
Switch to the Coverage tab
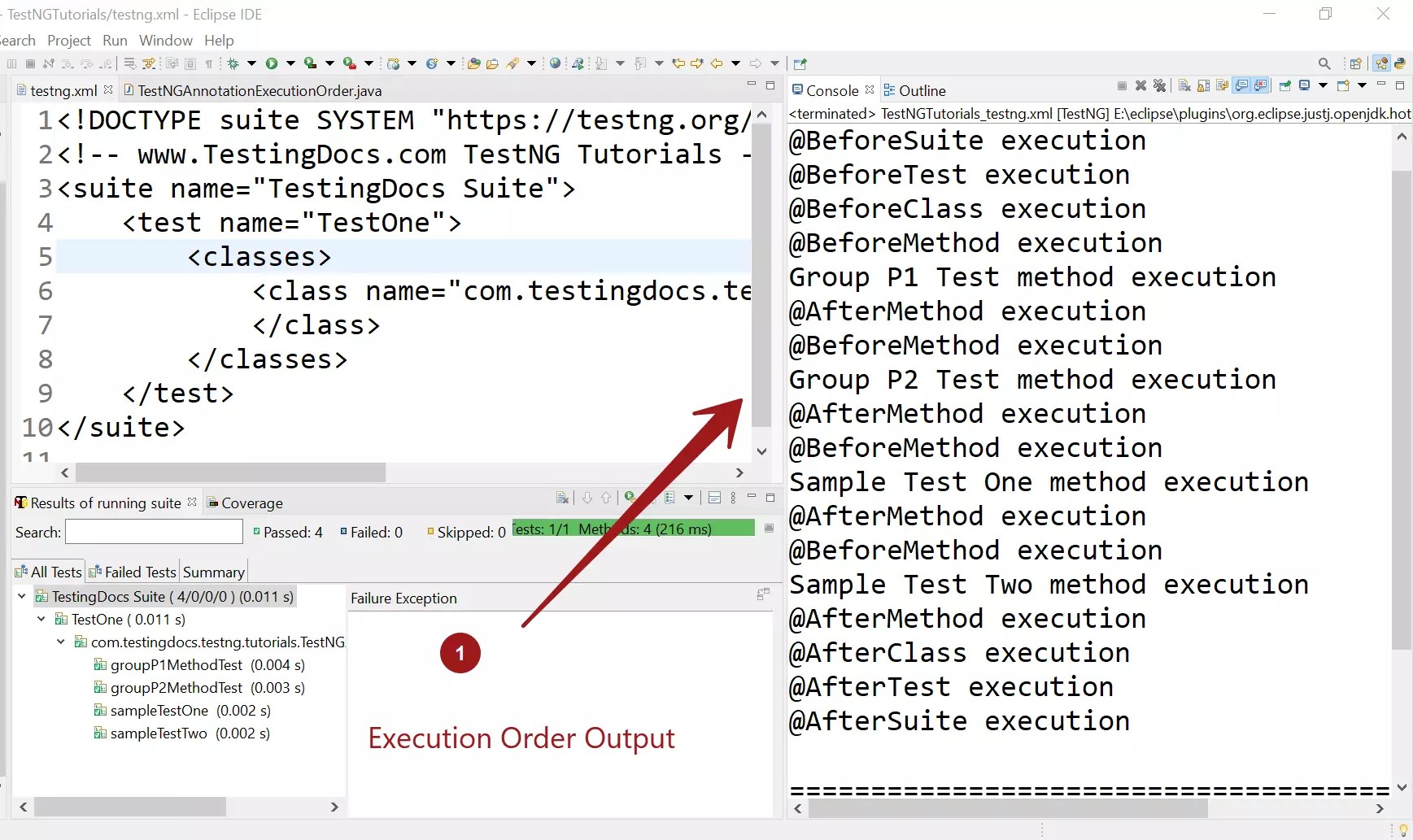point(245,503)
